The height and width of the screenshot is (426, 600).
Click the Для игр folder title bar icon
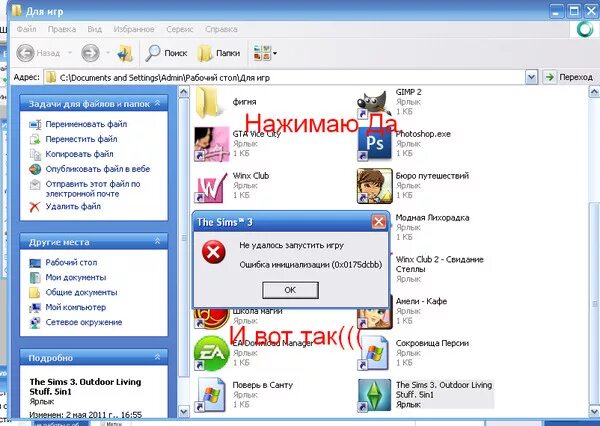click(x=16, y=10)
